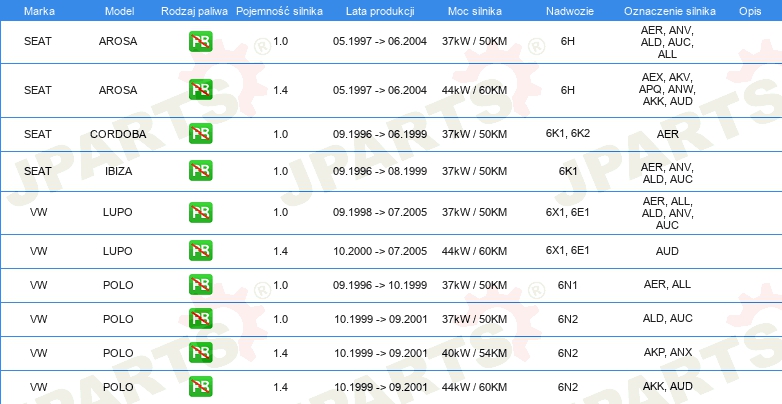Click the 44kW / 60KM cell in the AROSA row
The width and height of the screenshot is (782, 404).
coord(474,90)
